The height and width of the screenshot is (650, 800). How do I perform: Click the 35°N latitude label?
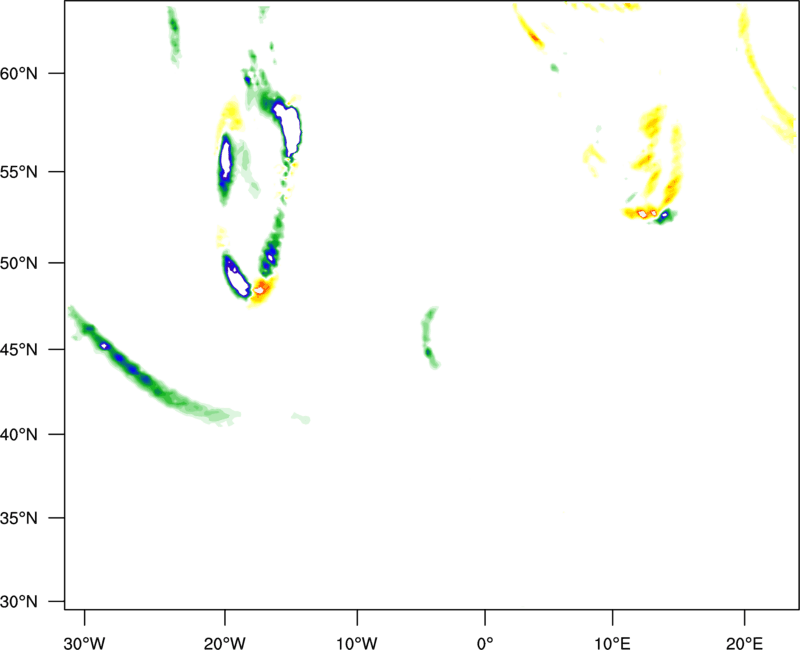[19, 518]
